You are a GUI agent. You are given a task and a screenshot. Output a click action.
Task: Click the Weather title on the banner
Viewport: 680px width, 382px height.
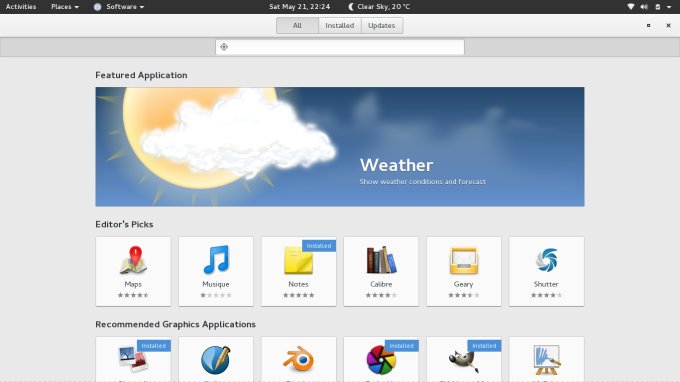point(396,165)
